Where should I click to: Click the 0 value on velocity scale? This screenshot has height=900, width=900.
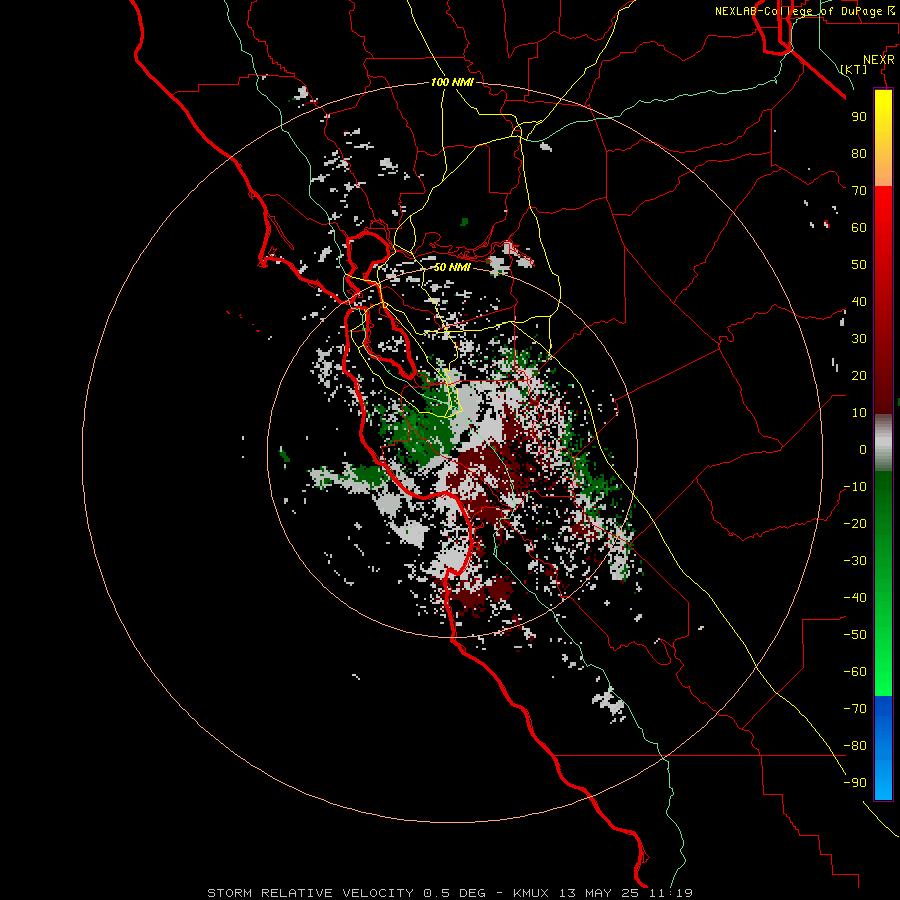[863, 449]
